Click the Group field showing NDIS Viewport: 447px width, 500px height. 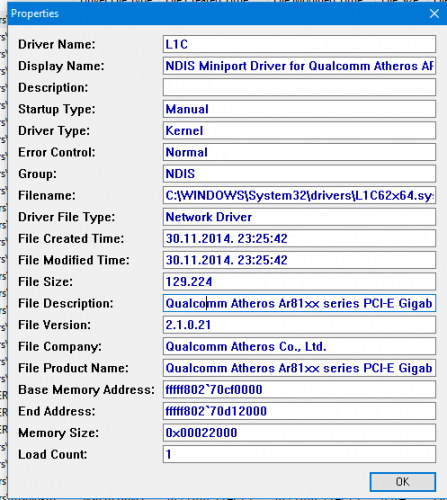(299, 174)
